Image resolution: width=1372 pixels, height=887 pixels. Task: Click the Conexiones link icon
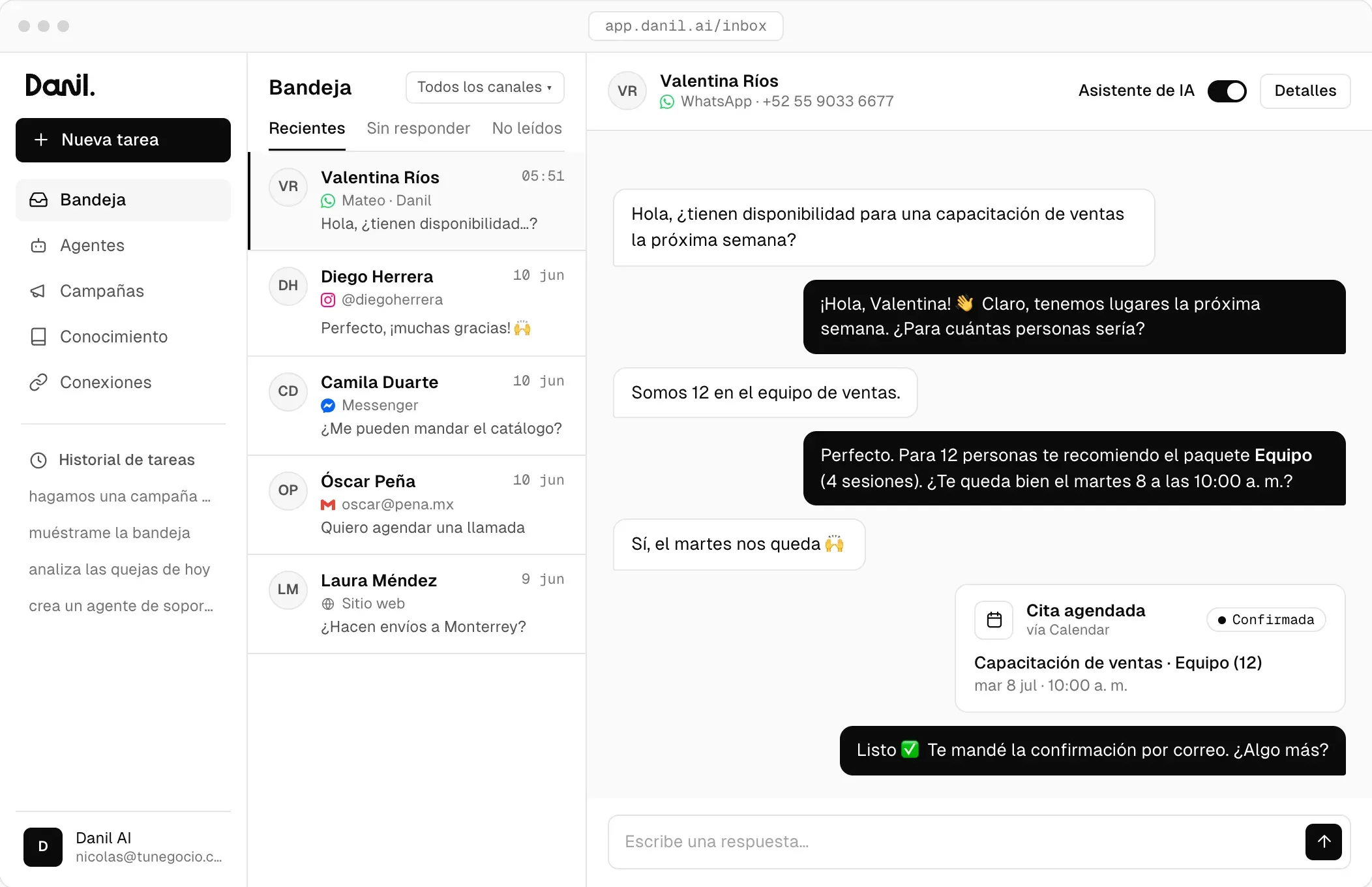tap(38, 382)
